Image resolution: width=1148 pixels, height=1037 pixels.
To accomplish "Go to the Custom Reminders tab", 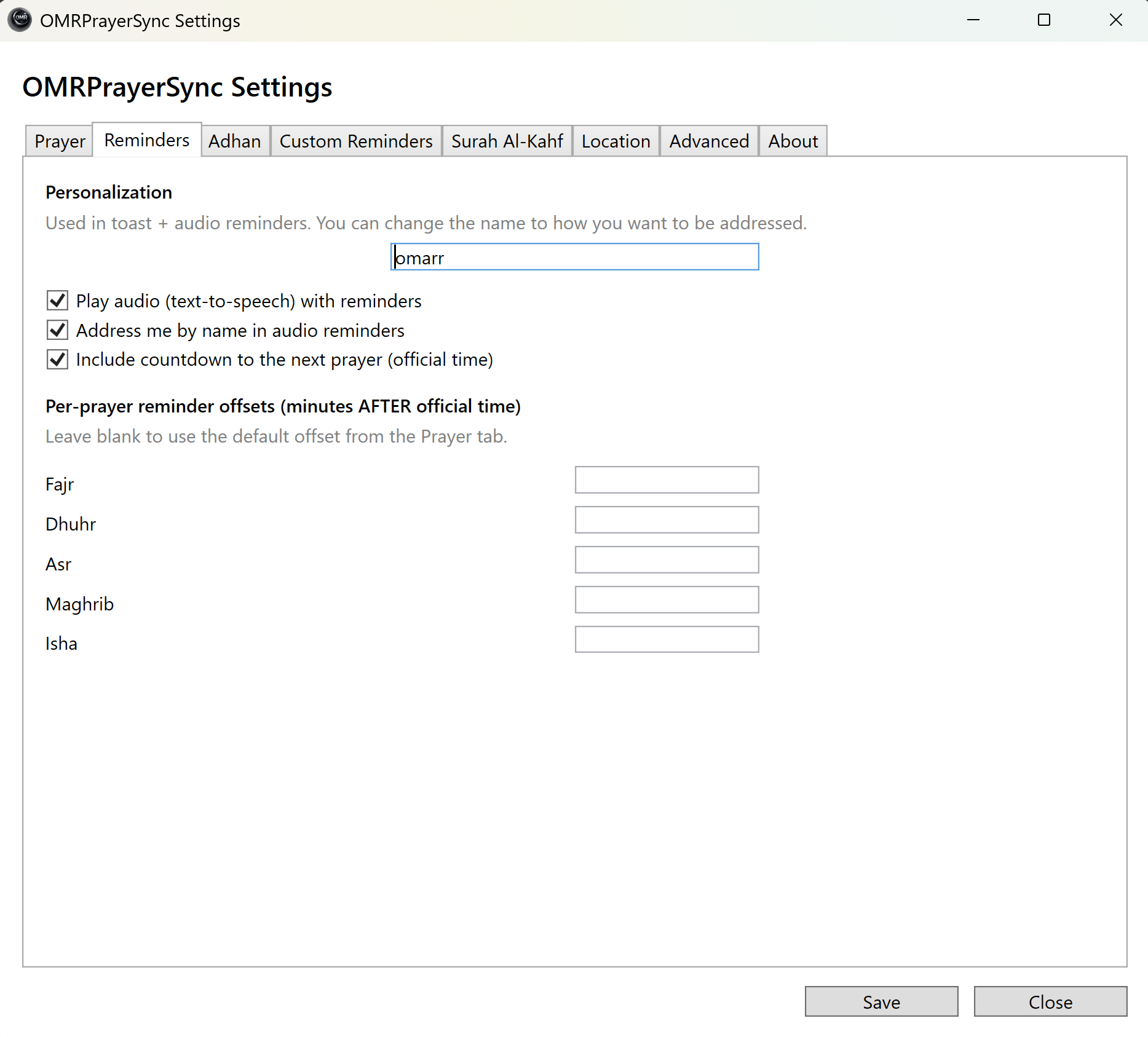I will [x=356, y=141].
